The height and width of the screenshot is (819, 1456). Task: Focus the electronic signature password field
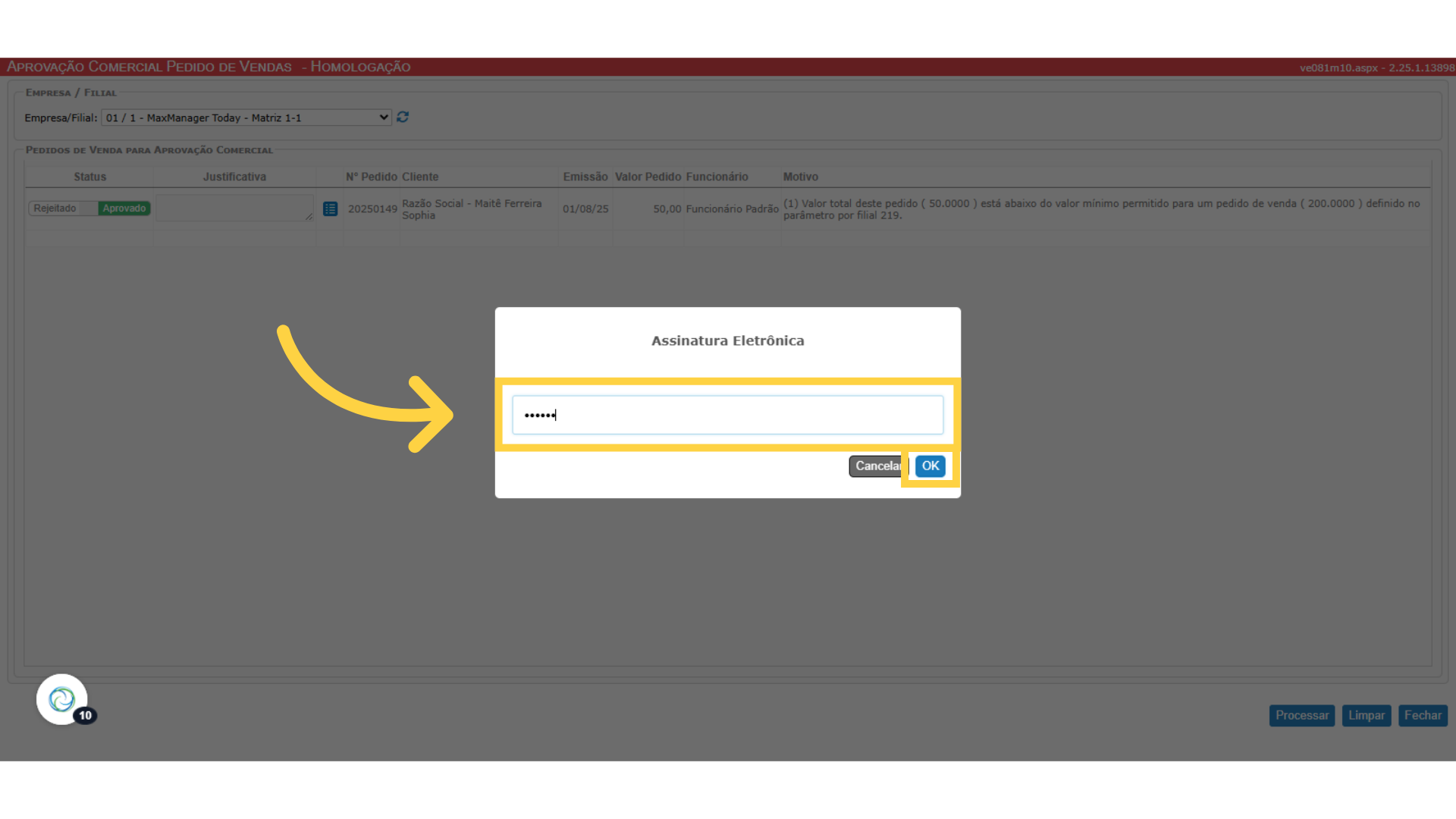pyautogui.click(x=727, y=415)
